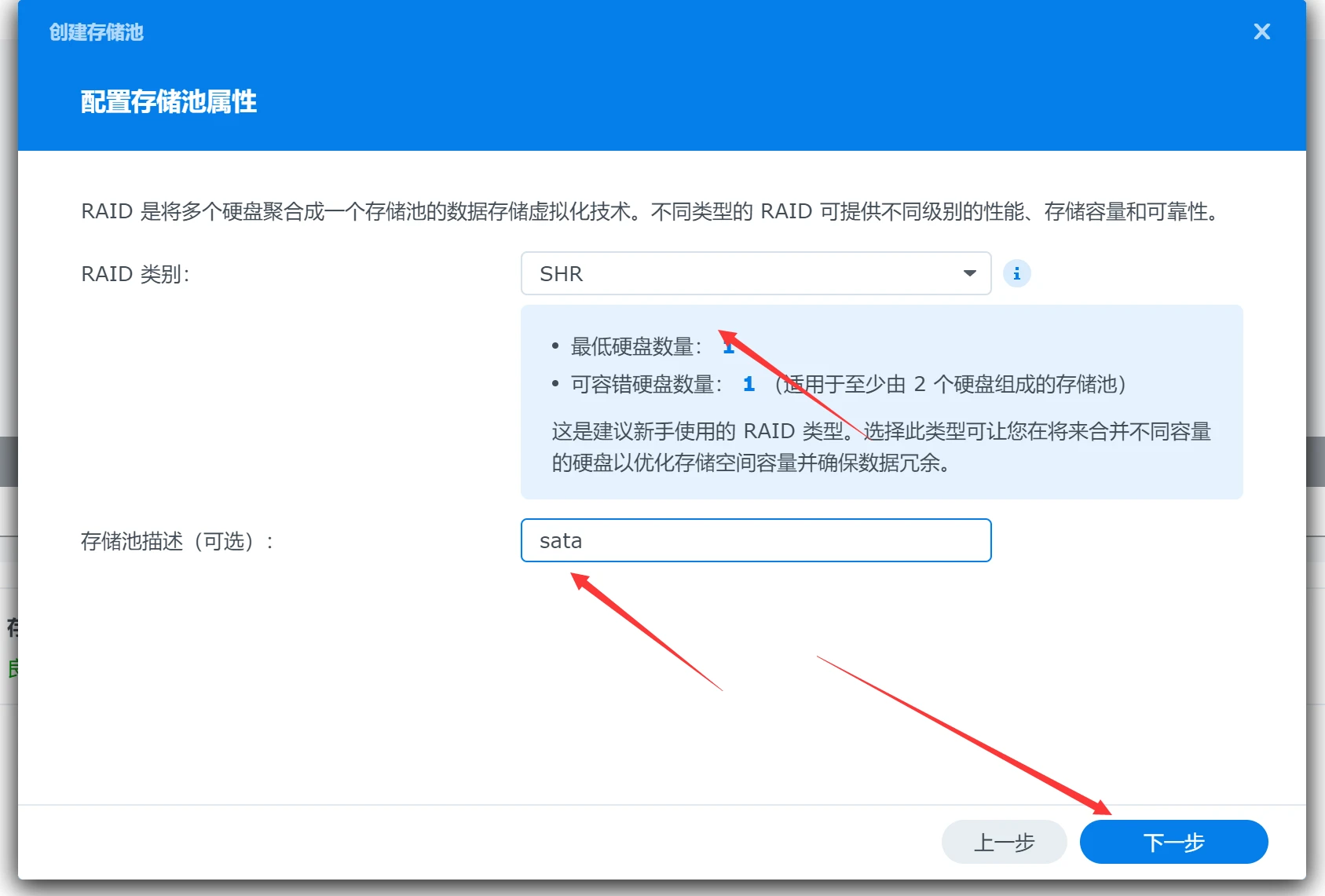Click the 存储池描述（可选）label

tap(178, 541)
